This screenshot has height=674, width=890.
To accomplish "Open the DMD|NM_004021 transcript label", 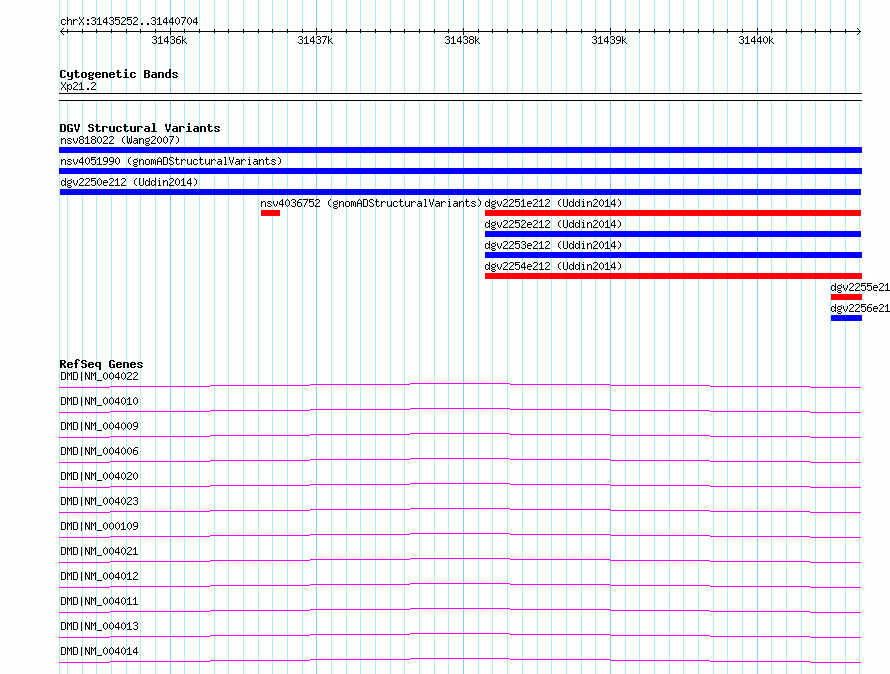I will click(x=99, y=551).
